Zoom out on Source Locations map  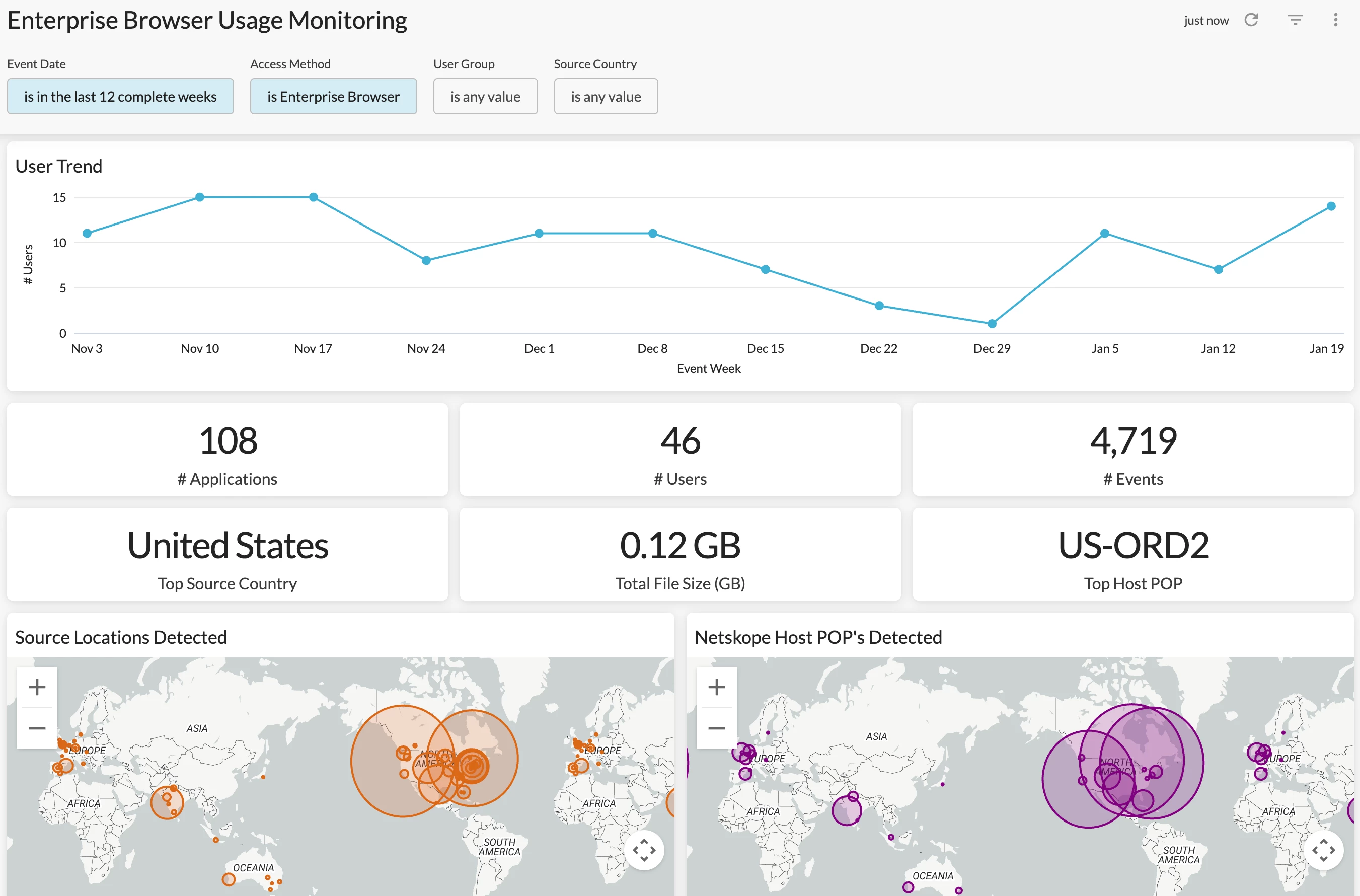(37, 728)
